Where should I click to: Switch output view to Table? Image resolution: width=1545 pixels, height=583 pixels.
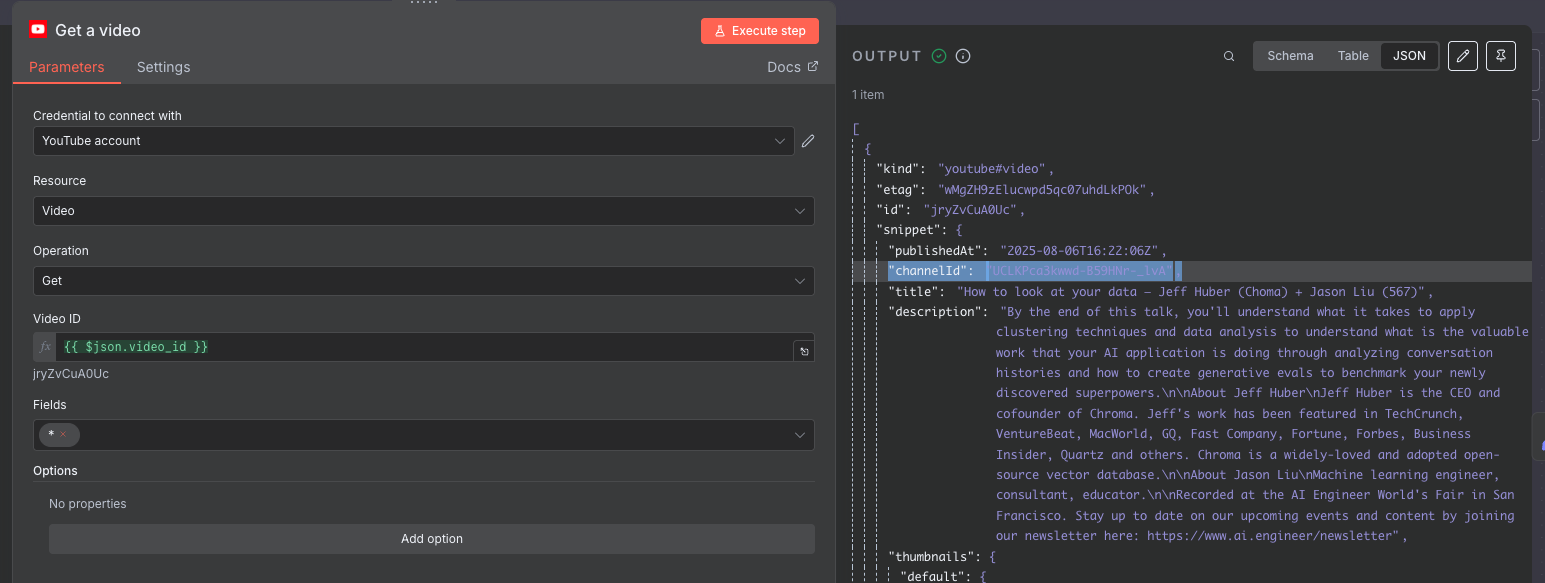1353,56
